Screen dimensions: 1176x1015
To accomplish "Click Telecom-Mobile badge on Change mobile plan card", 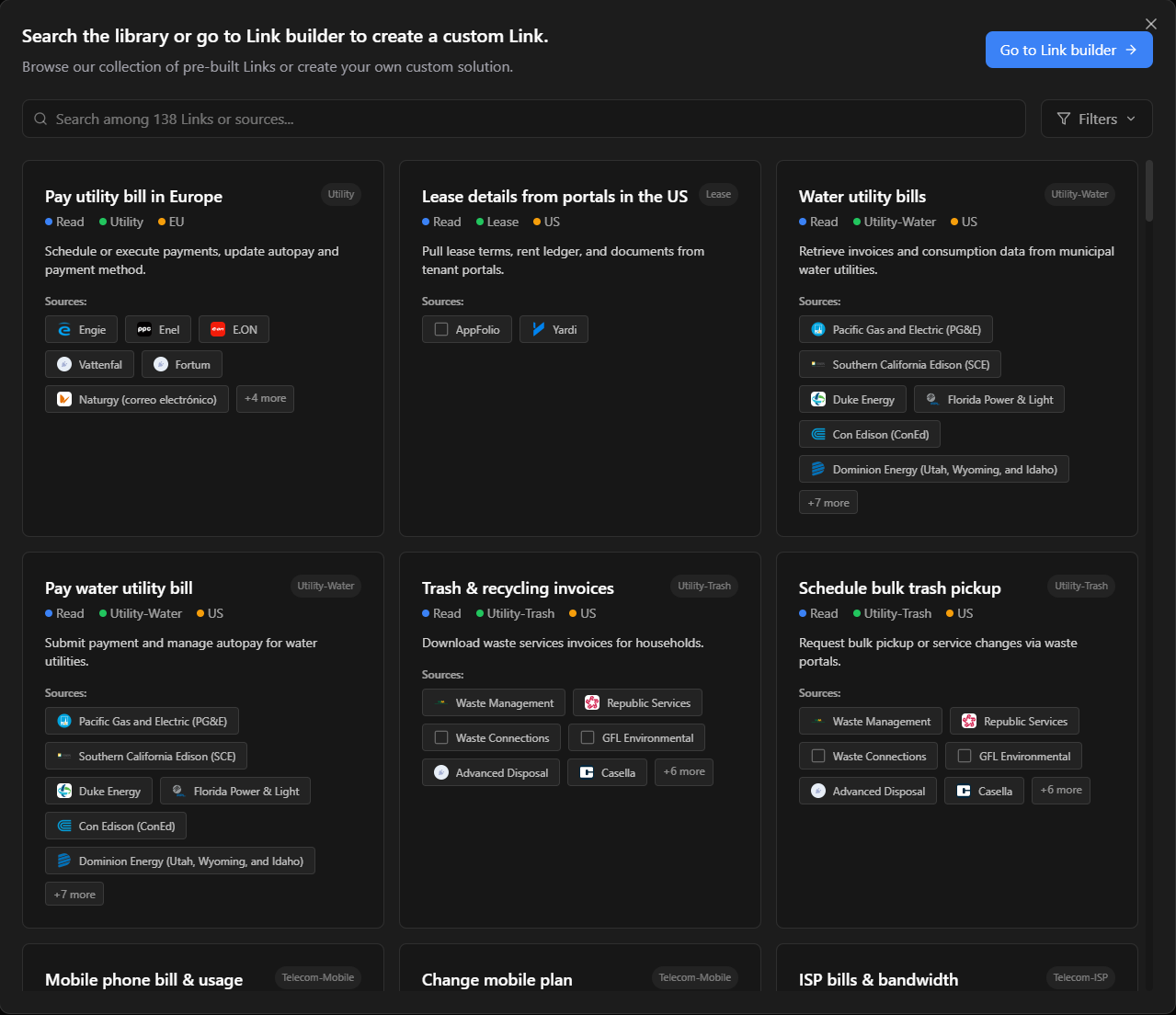I will (x=695, y=977).
